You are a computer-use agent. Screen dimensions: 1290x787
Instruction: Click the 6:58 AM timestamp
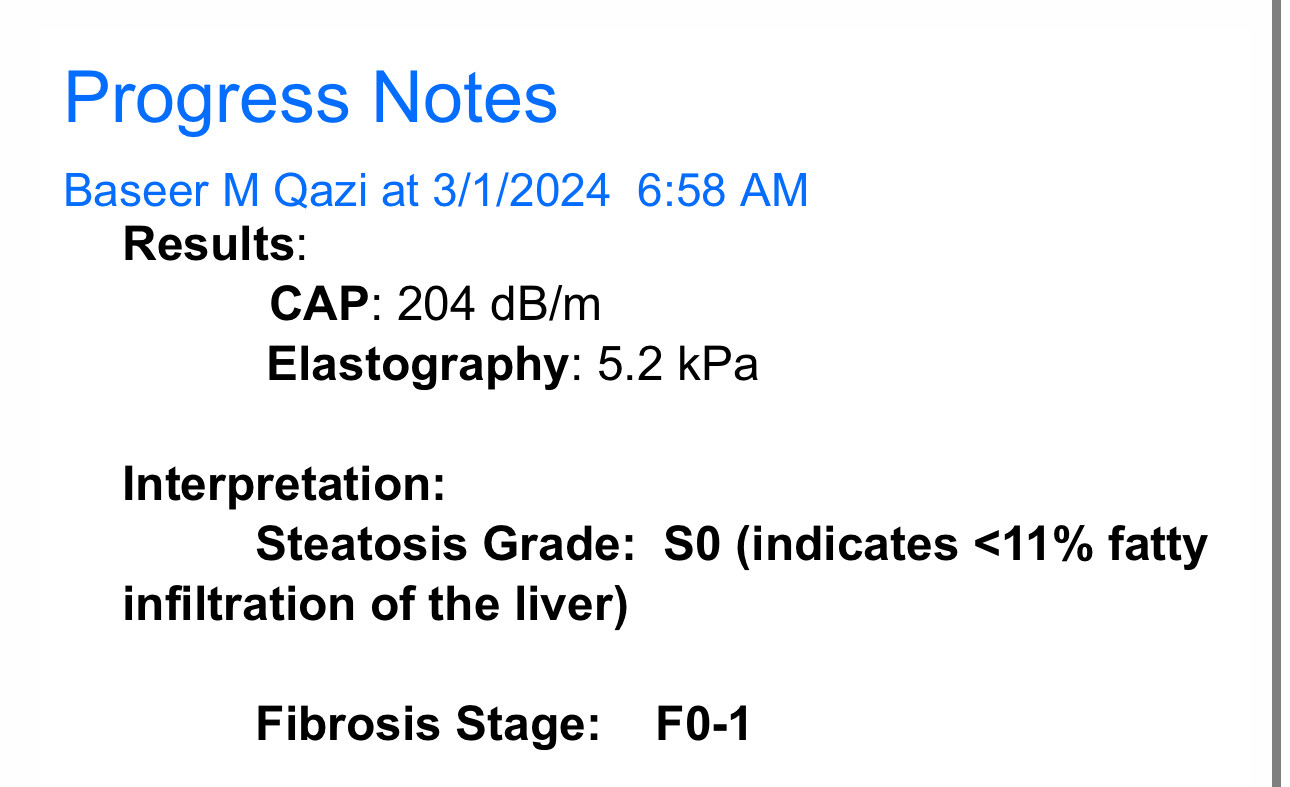(x=722, y=190)
